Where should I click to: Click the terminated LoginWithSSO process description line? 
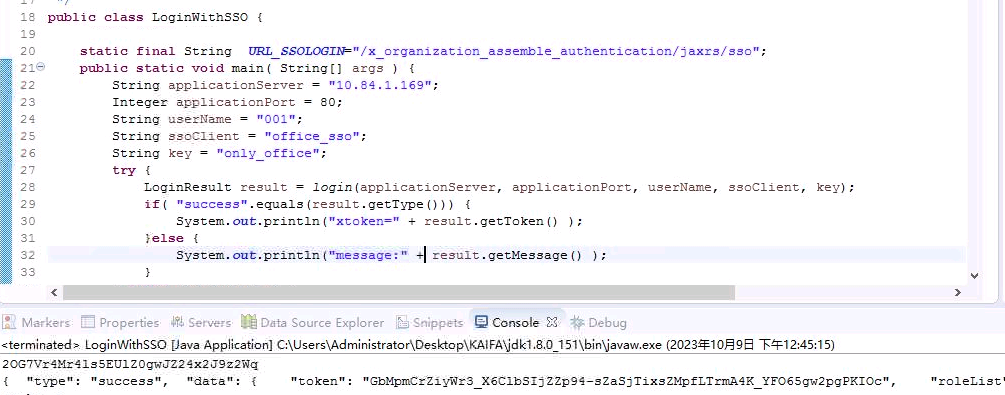coord(418,344)
